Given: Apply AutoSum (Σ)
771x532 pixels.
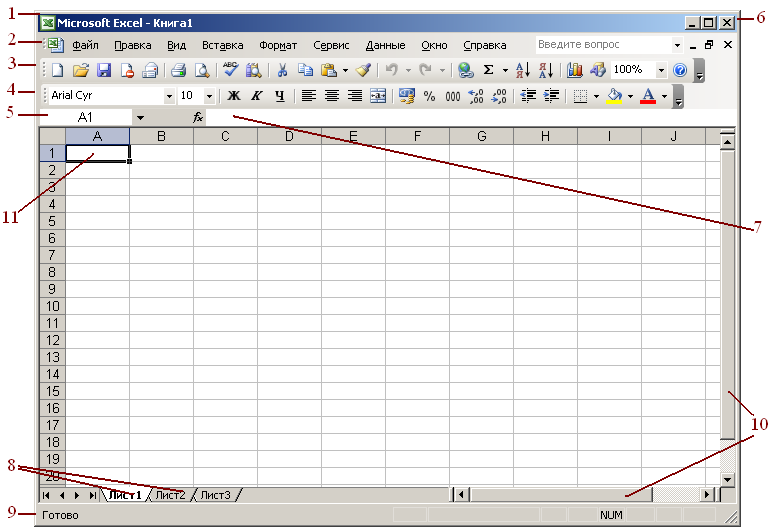Looking at the screenshot, I should tap(488, 70).
